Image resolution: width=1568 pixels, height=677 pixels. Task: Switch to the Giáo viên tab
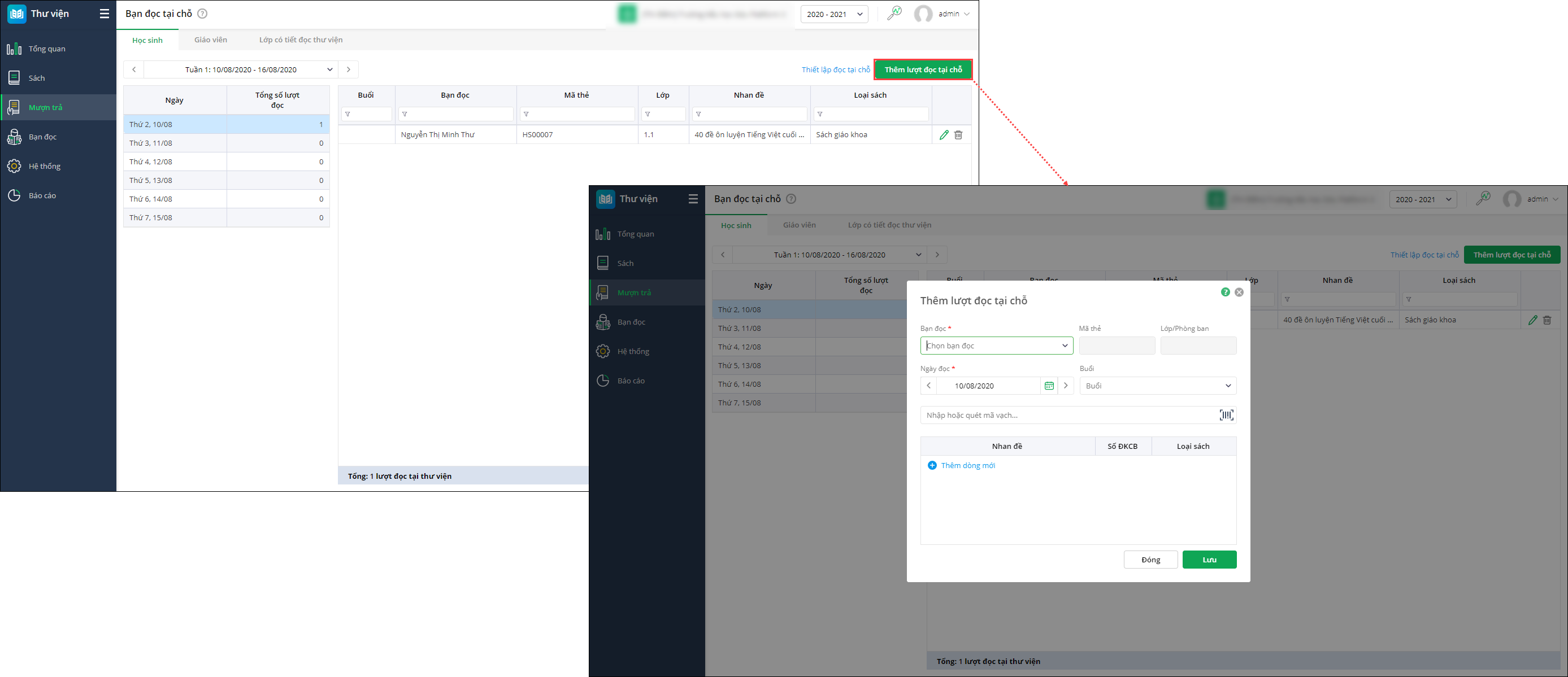point(211,40)
